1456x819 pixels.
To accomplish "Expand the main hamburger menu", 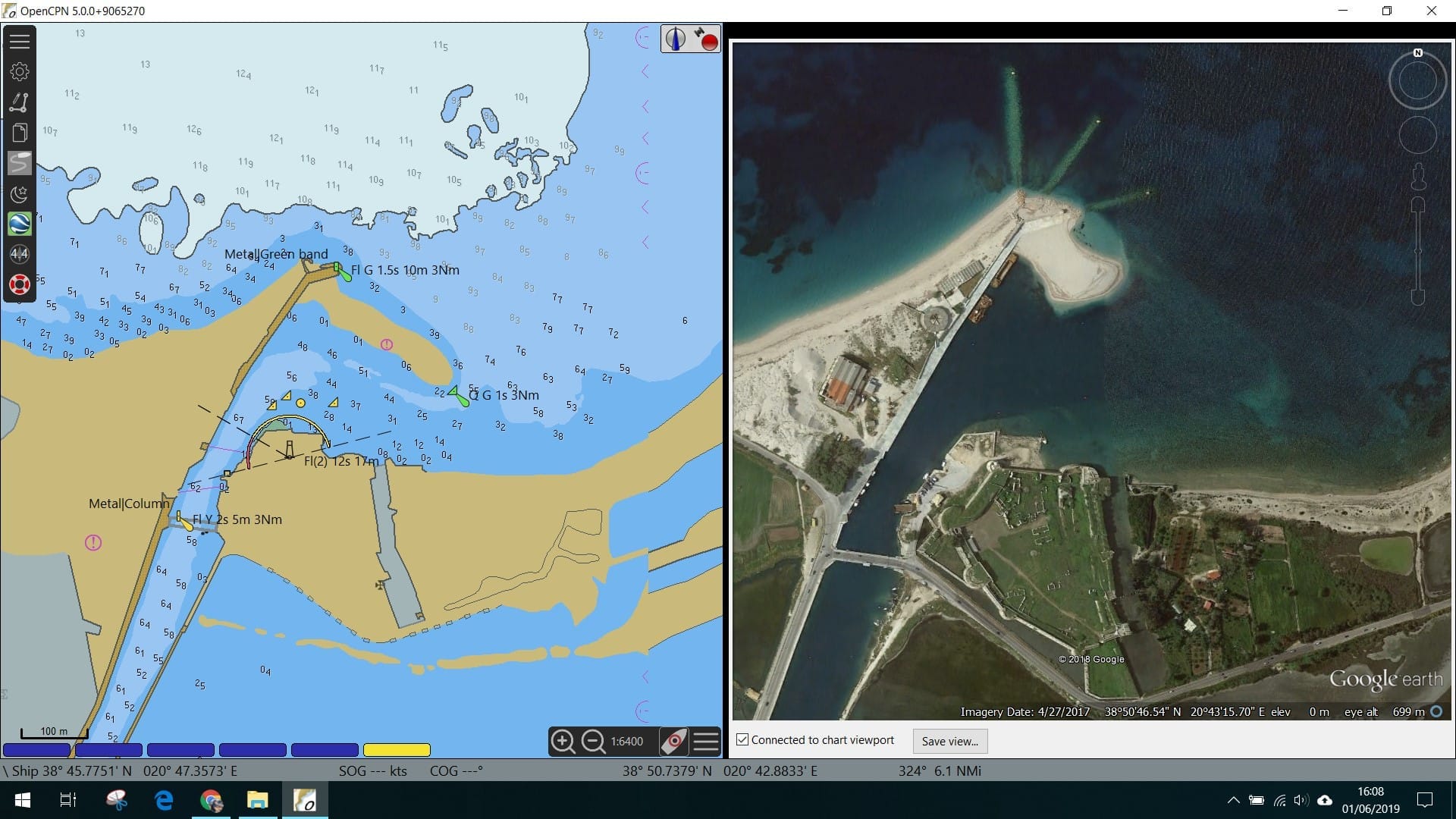I will point(20,42).
